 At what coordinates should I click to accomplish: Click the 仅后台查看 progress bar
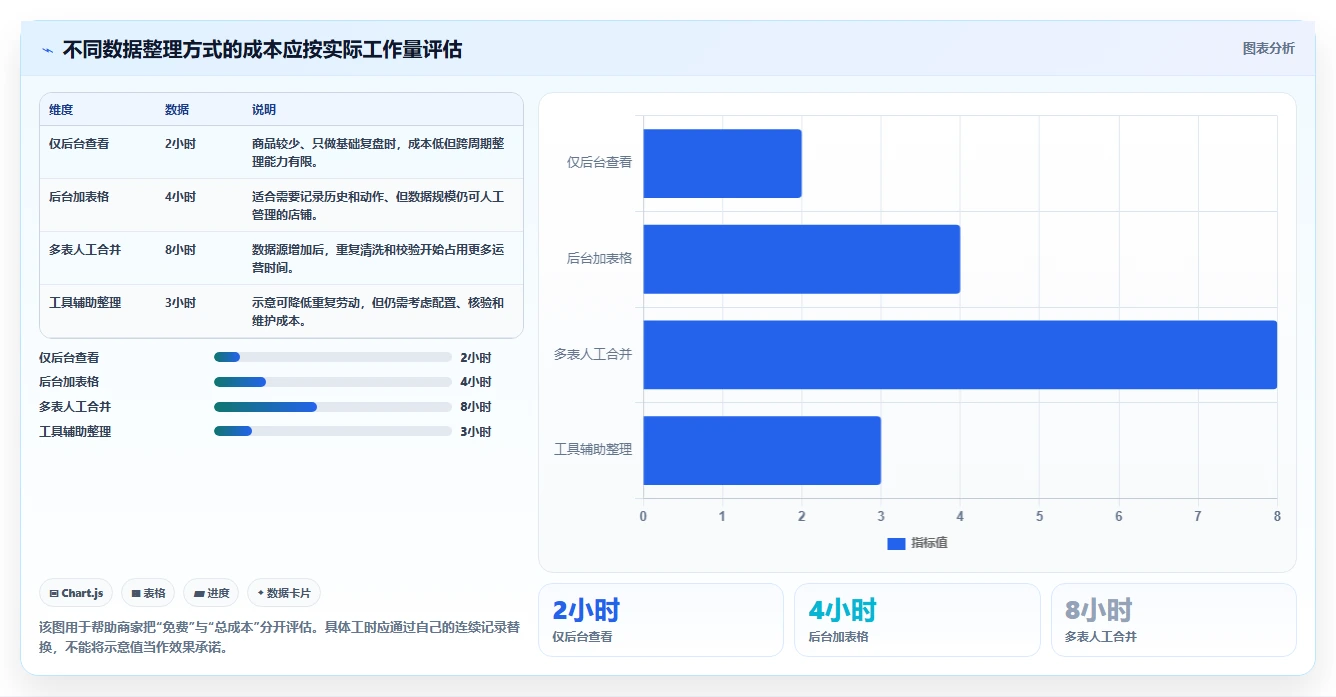tap(333, 357)
